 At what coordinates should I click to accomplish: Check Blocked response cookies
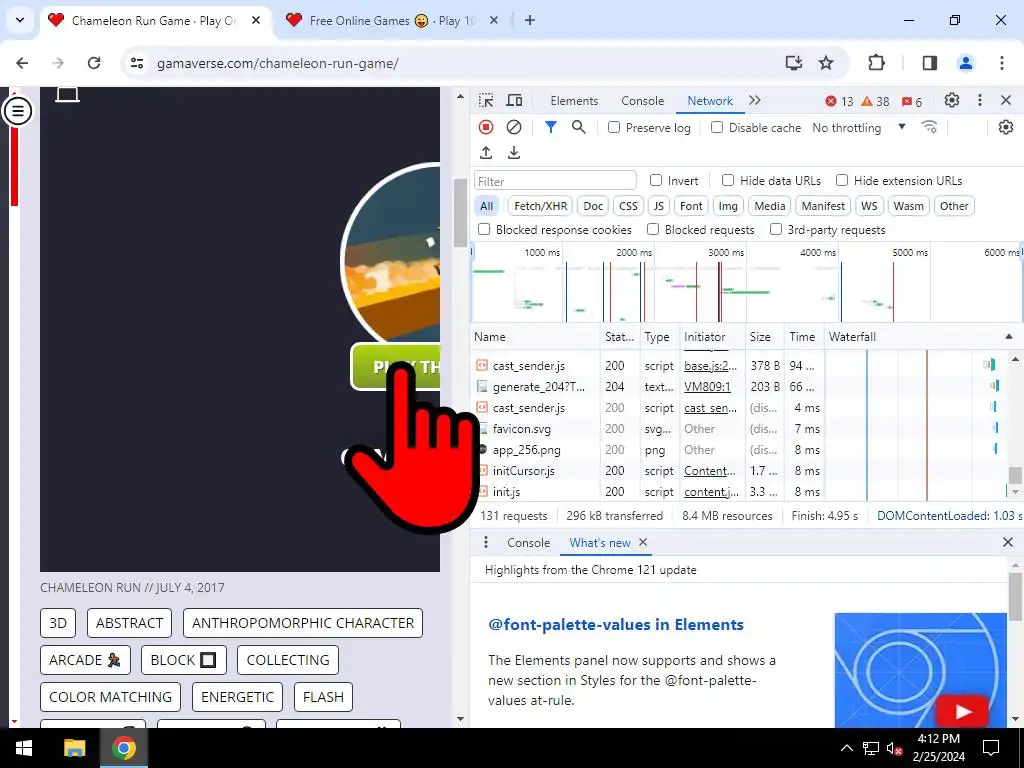pos(484,229)
